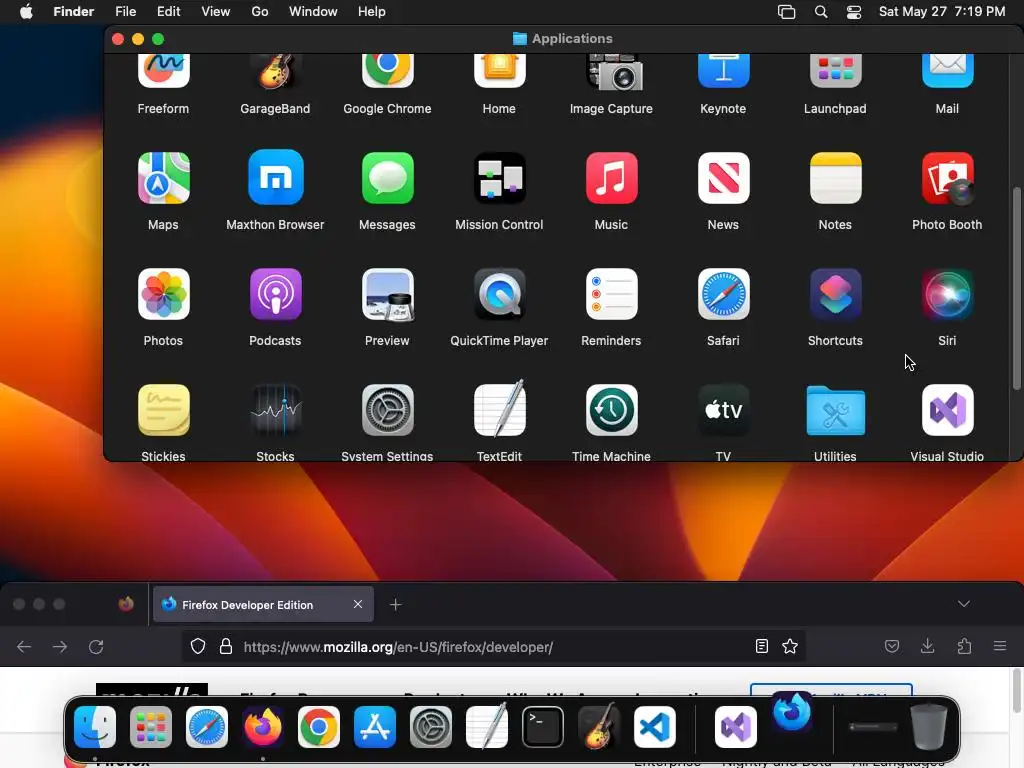The width and height of the screenshot is (1024, 768).
Task: Open the View menu
Action: click(x=216, y=12)
